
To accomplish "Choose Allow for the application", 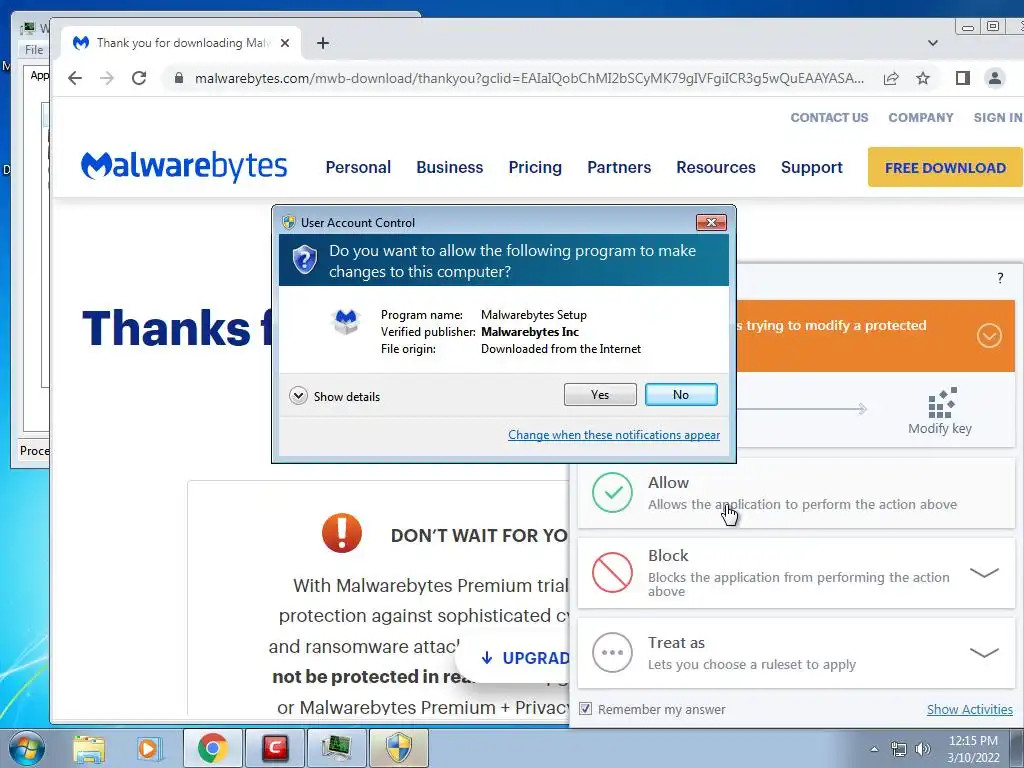I will tap(796, 493).
